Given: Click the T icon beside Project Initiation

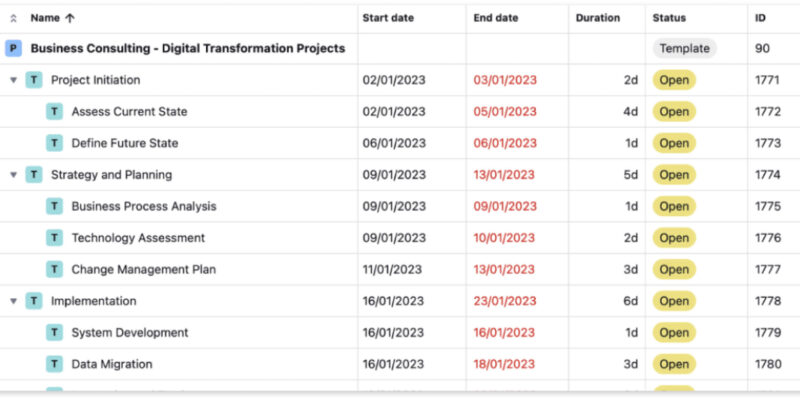Looking at the screenshot, I should [34, 80].
